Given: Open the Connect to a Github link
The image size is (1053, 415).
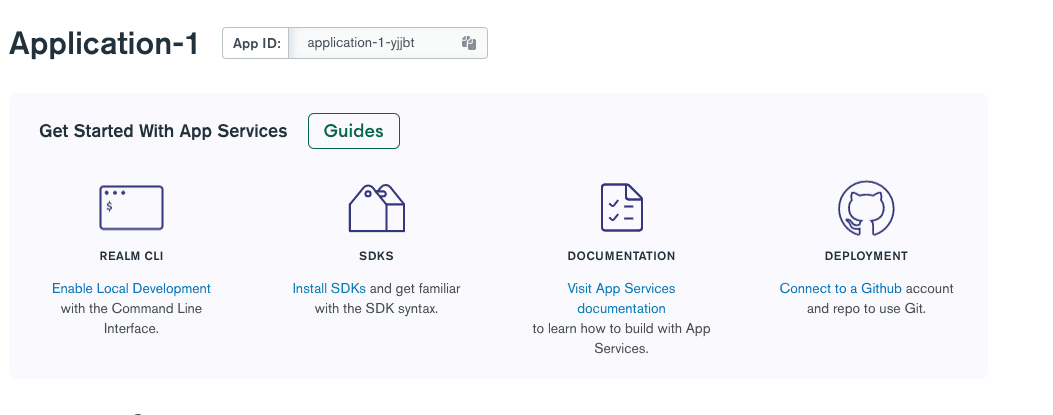Looking at the screenshot, I should pos(840,288).
